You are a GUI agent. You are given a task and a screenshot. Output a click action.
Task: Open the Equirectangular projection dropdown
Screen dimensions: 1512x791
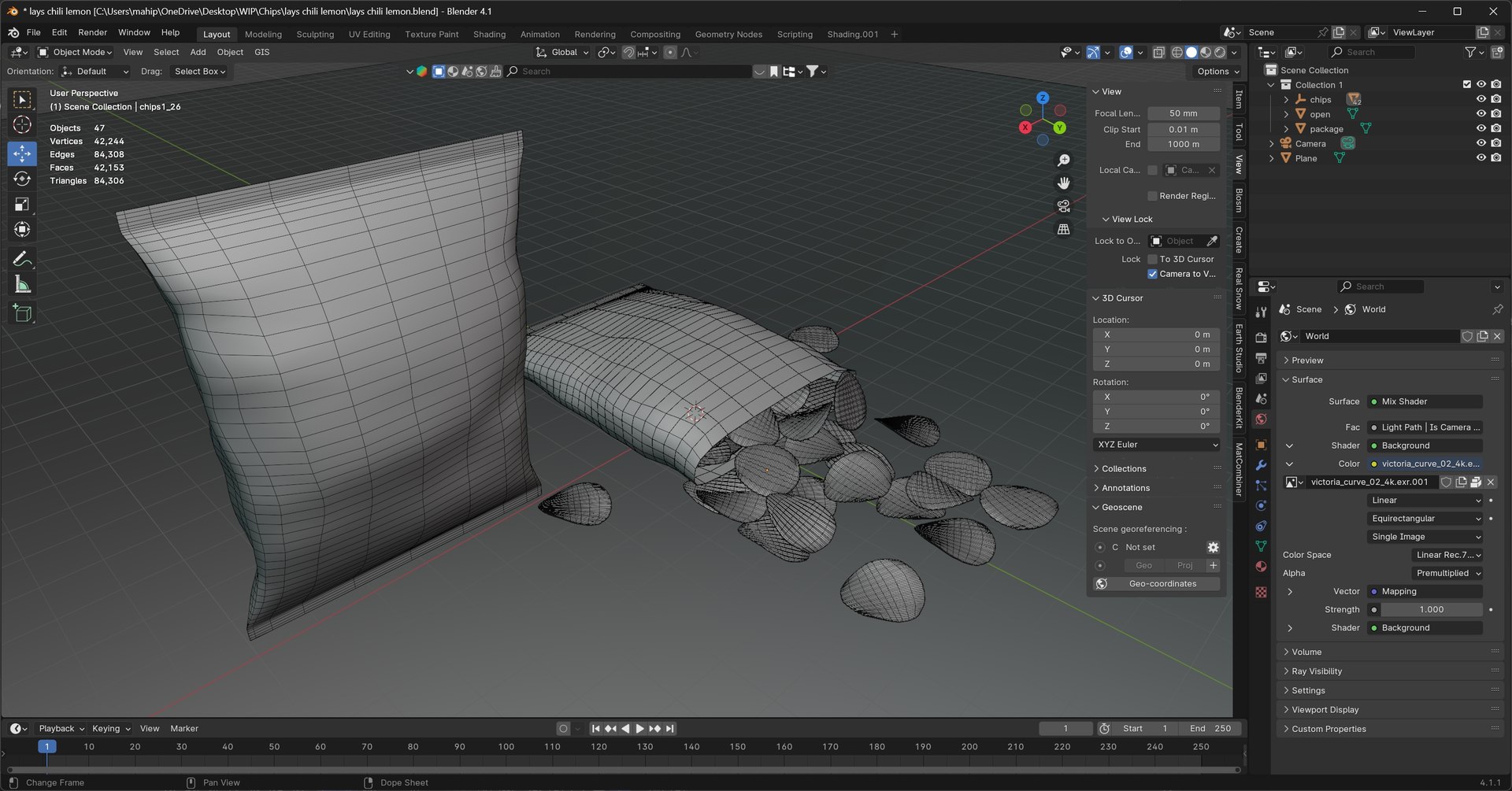coord(1425,519)
